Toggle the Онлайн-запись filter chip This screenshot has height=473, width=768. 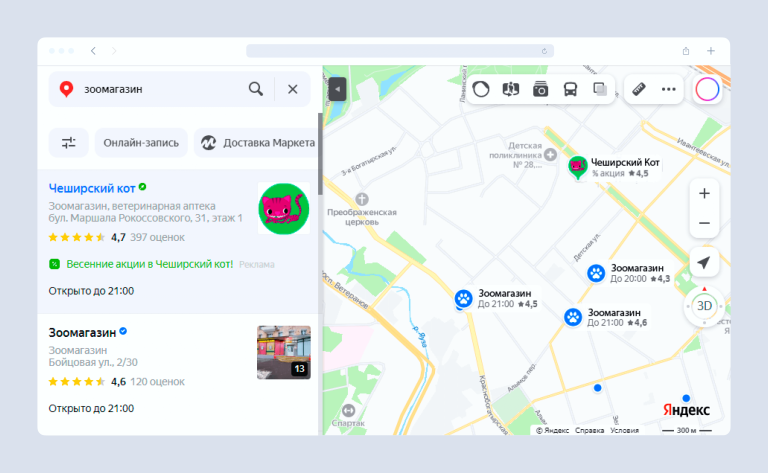[141, 143]
